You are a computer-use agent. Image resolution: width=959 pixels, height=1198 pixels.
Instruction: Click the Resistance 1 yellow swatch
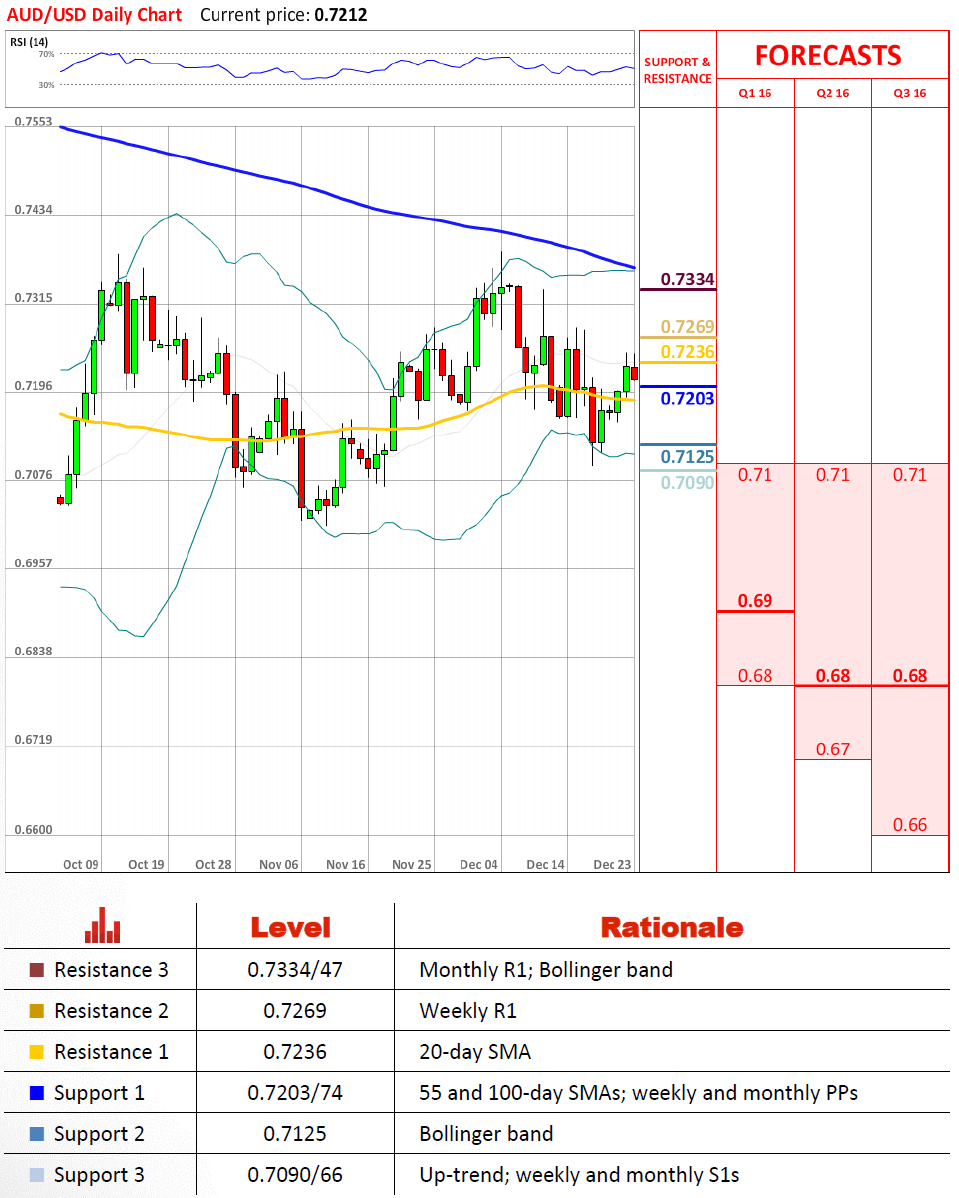(37, 1052)
